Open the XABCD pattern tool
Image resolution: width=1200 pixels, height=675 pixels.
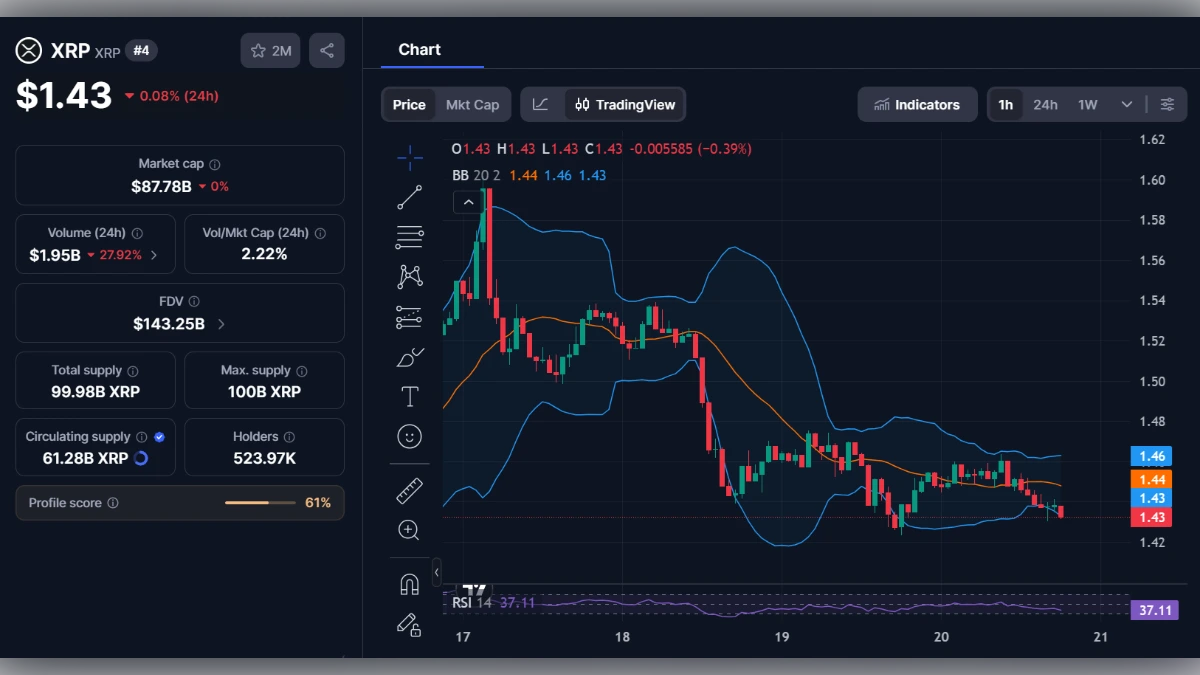pyautogui.click(x=409, y=276)
